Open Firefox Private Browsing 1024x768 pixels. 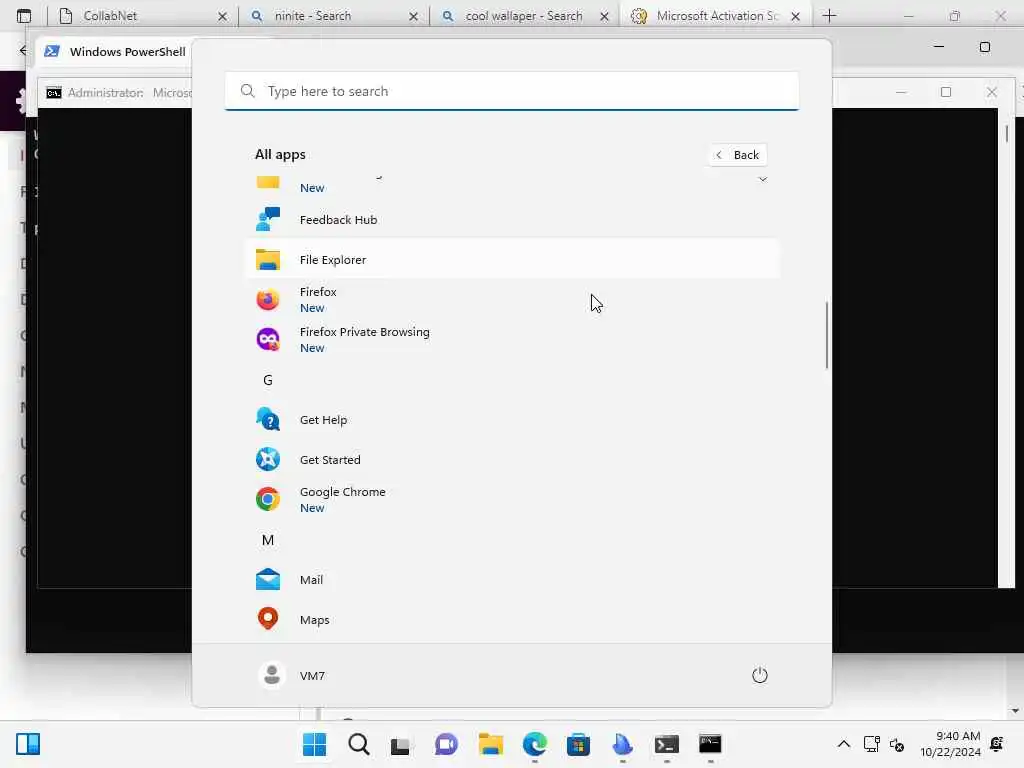512,340
